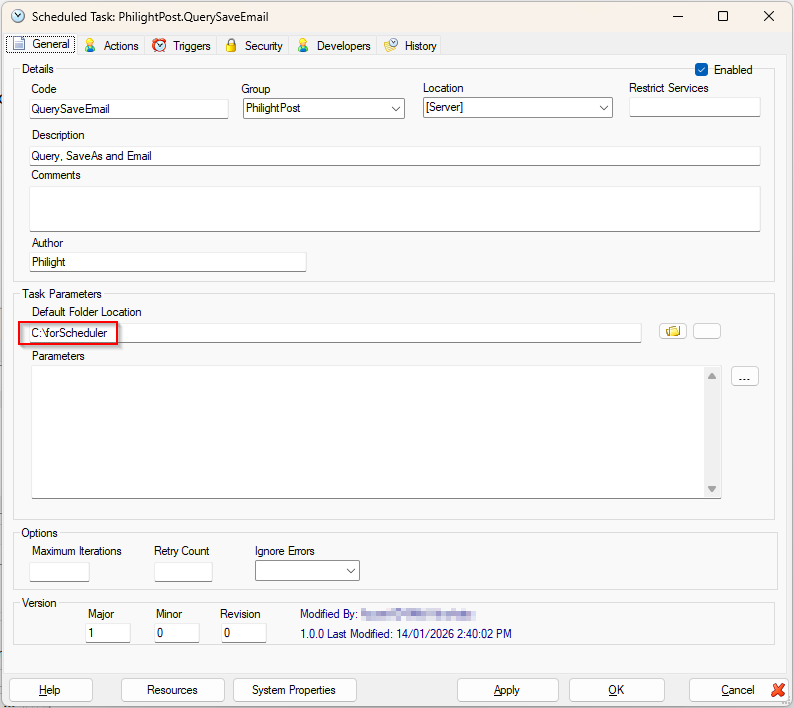
Task: Open the Resources button
Action: (x=173, y=690)
